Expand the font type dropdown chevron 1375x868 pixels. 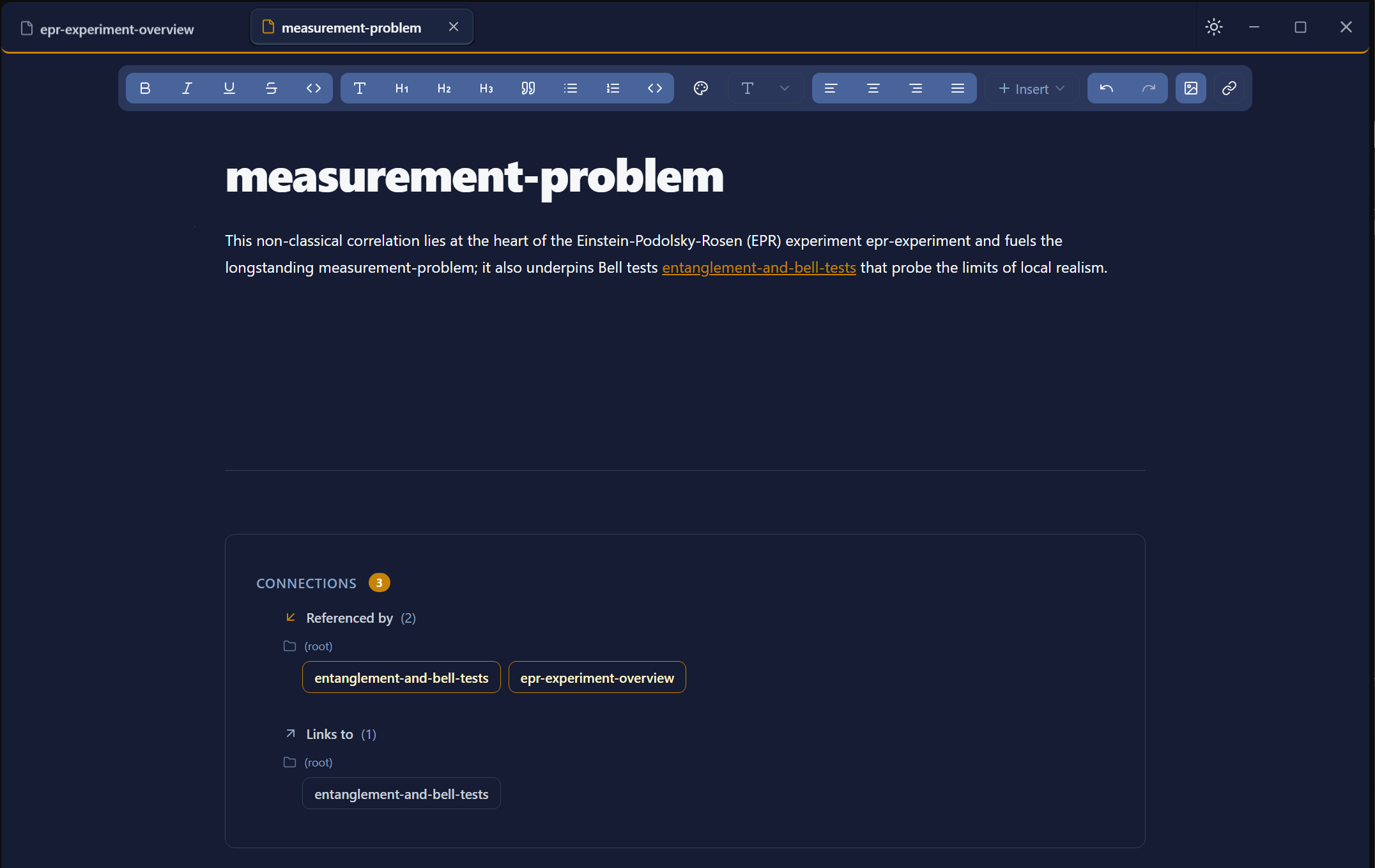point(785,88)
